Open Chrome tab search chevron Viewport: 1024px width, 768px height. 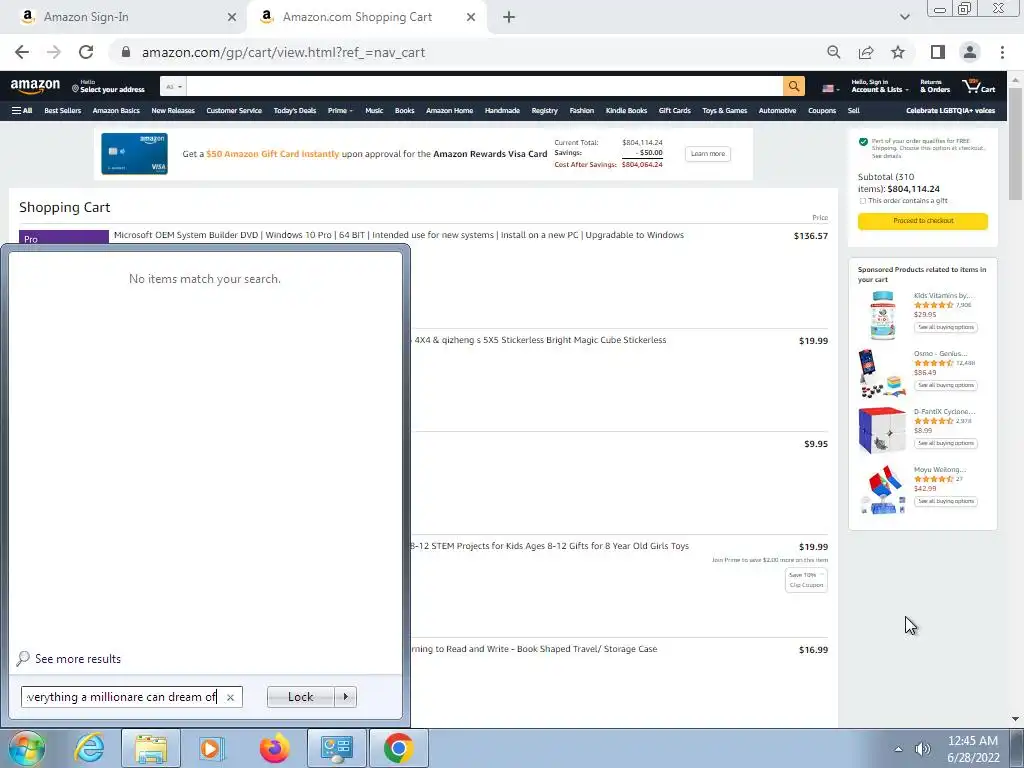tap(904, 17)
